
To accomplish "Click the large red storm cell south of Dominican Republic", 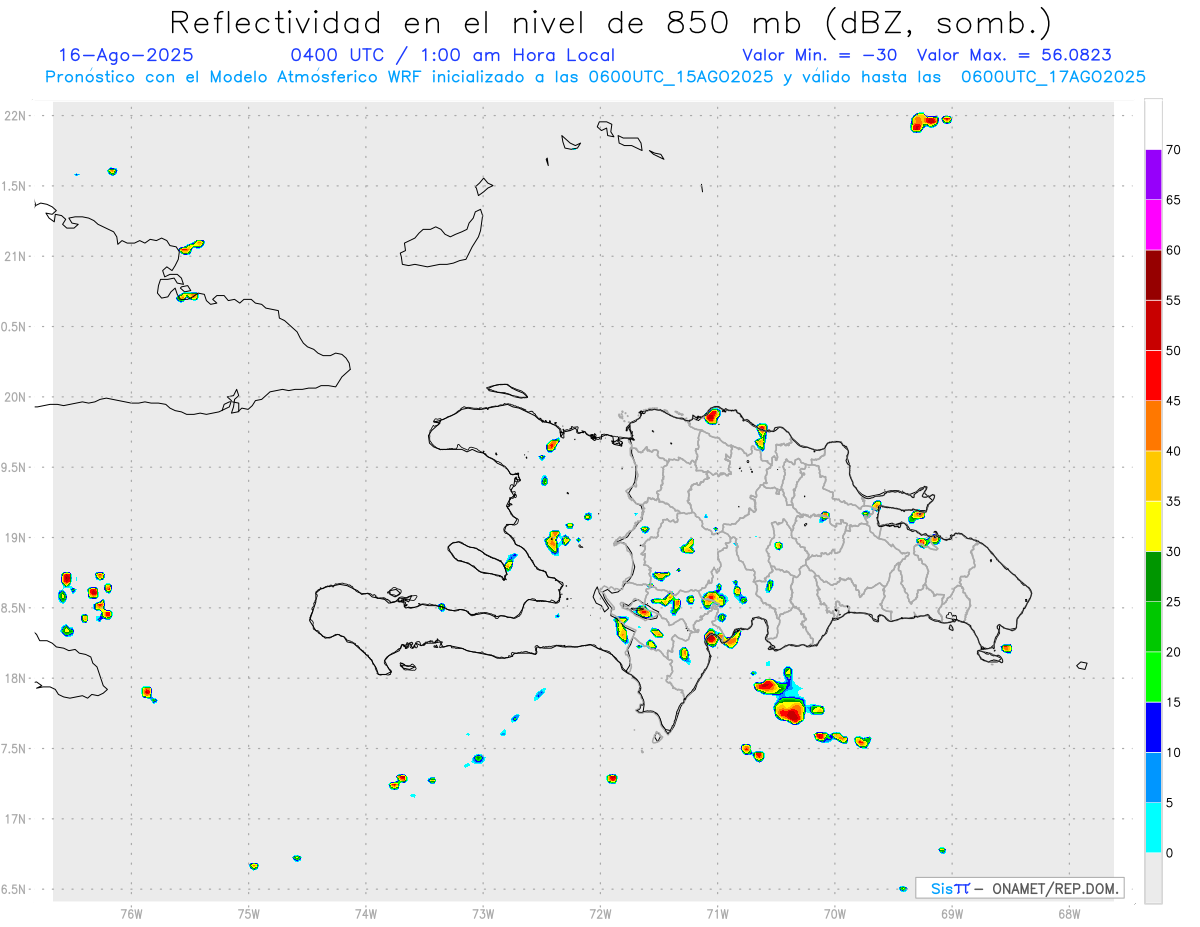I will coord(789,711).
